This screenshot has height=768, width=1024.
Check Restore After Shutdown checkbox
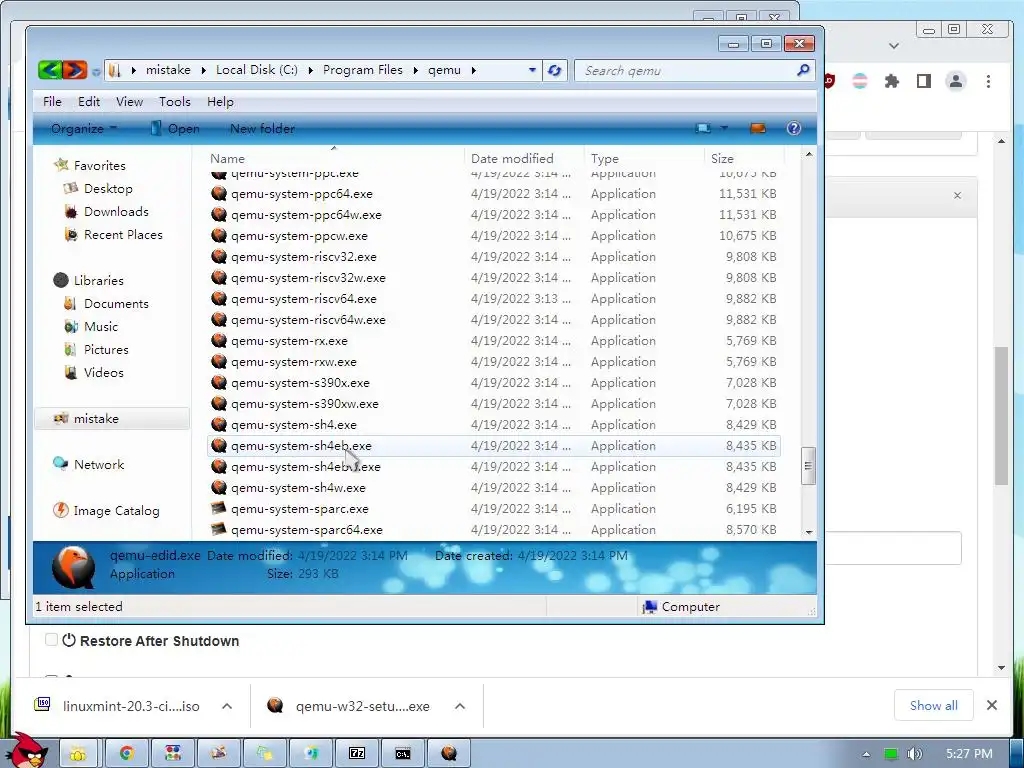click(x=51, y=639)
